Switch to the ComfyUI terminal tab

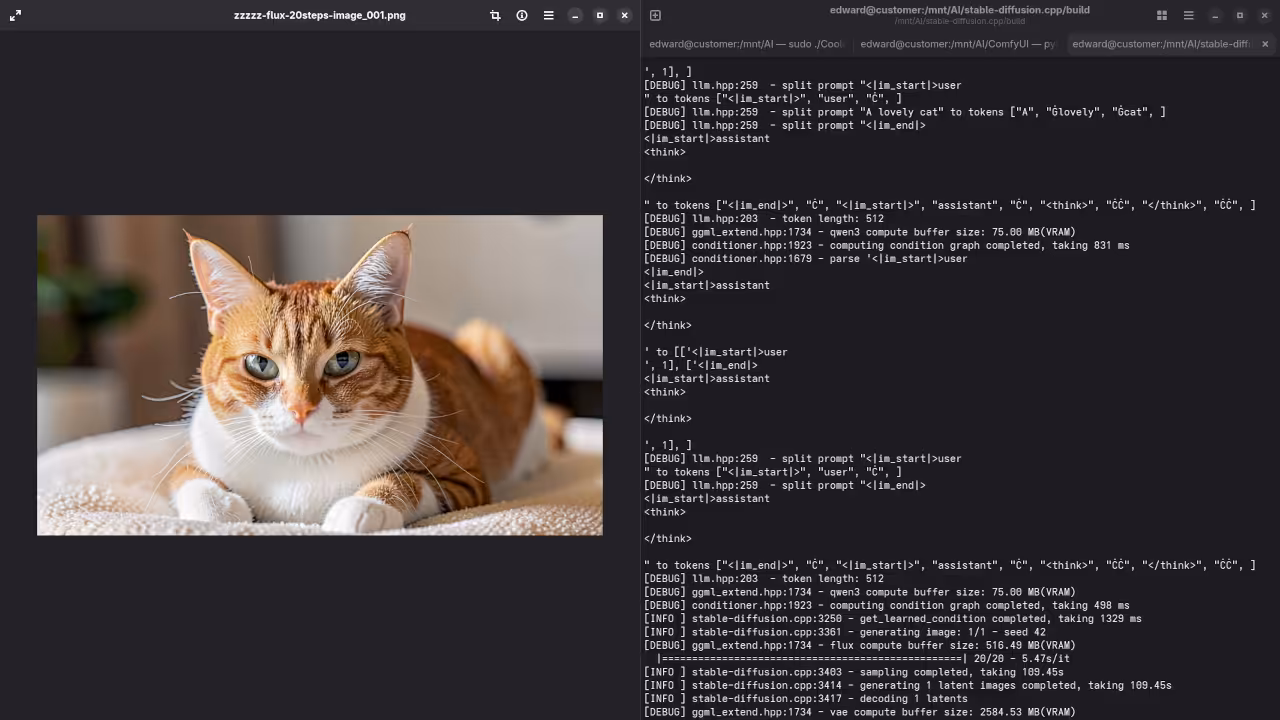pos(957,44)
